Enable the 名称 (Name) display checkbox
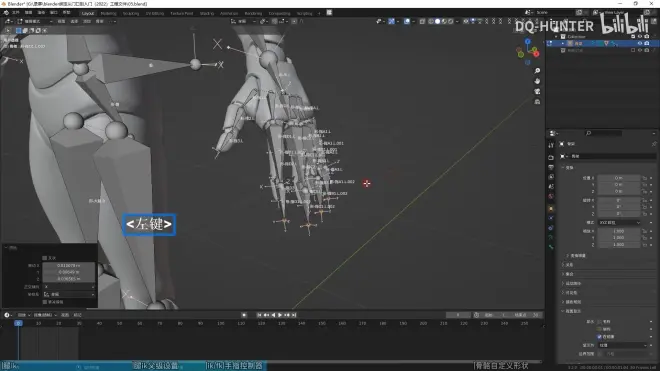 pyautogui.click(x=599, y=321)
